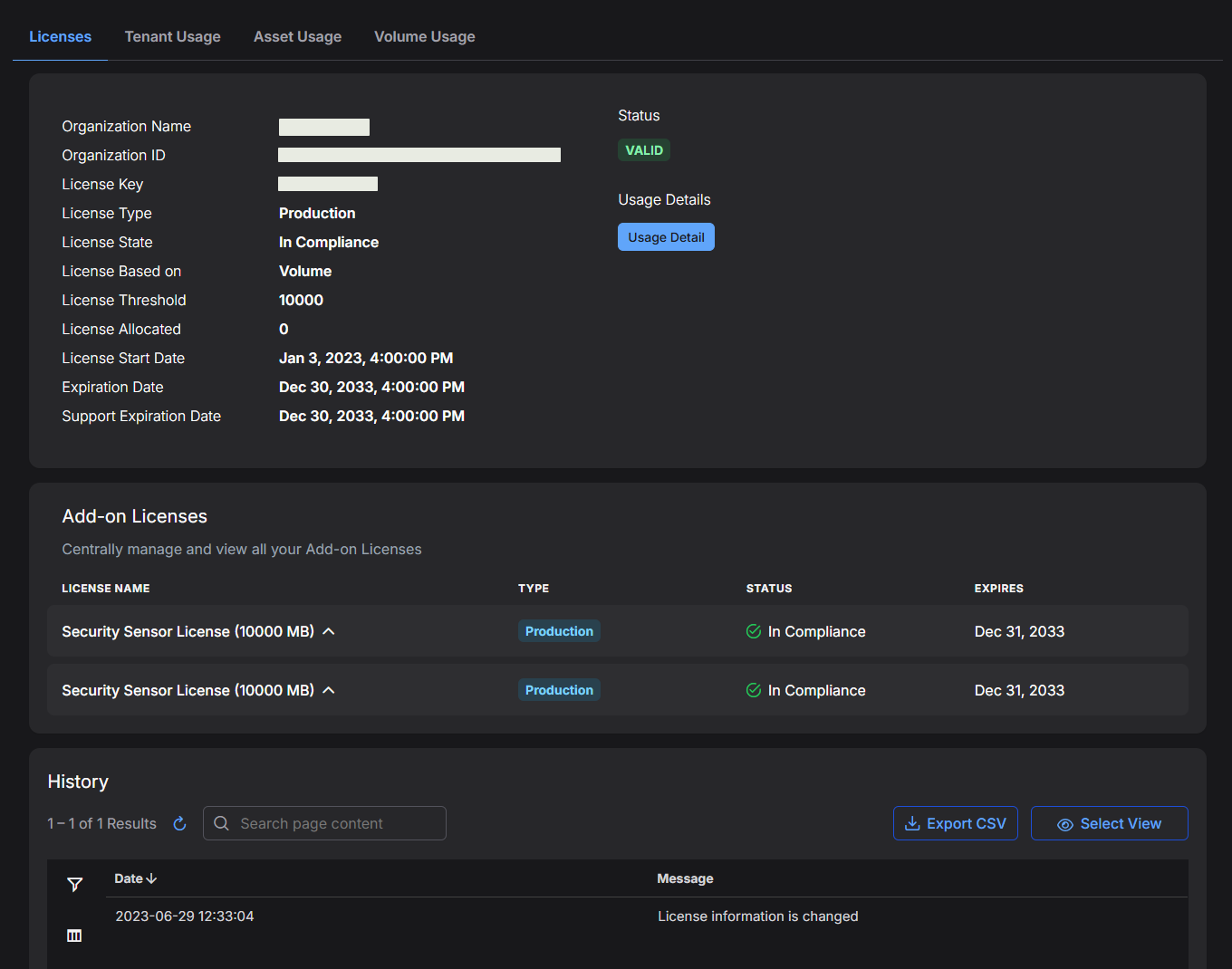Switch to the Licenses tab
The image size is (1232, 969).
[60, 36]
